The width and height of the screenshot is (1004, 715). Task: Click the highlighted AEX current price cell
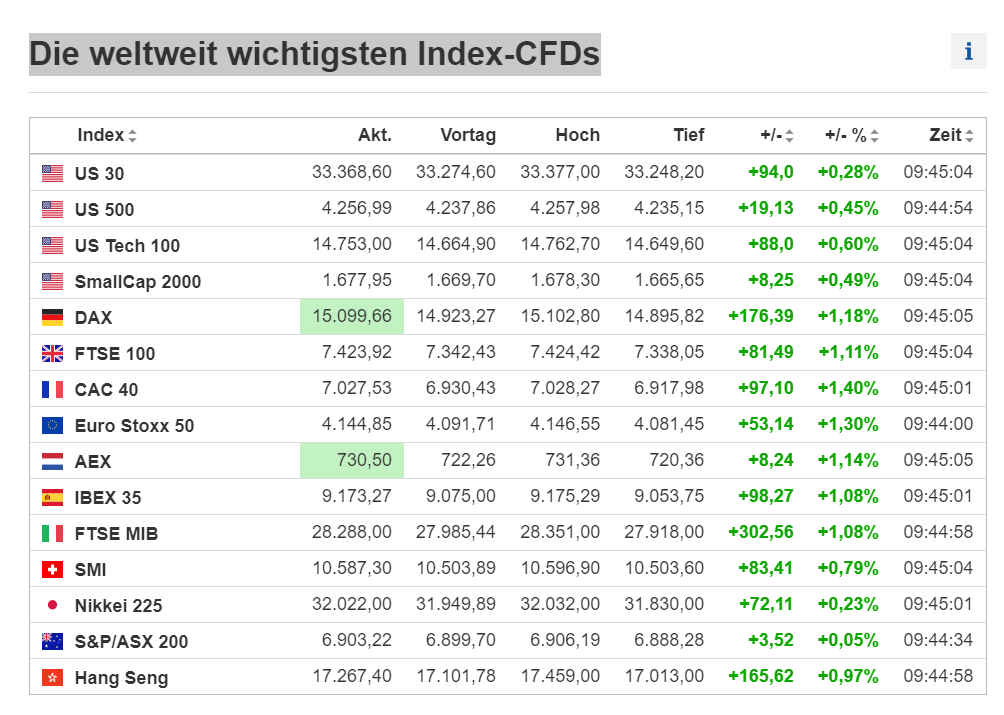pyautogui.click(x=352, y=460)
